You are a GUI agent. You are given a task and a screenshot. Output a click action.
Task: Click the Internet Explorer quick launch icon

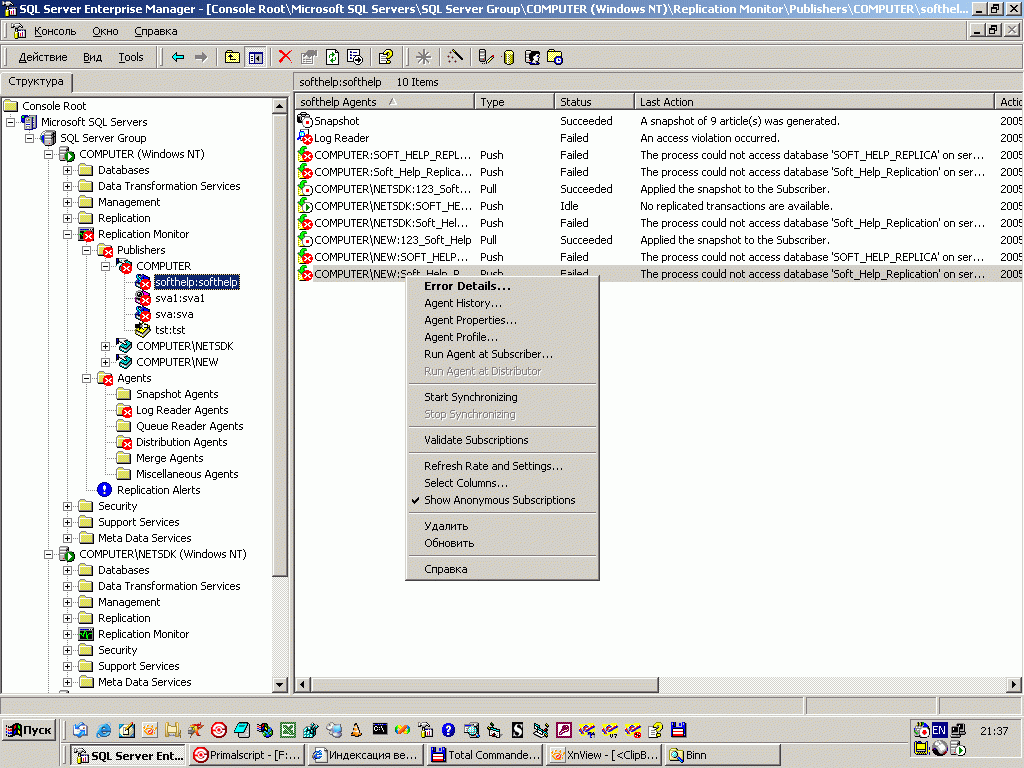coord(103,730)
